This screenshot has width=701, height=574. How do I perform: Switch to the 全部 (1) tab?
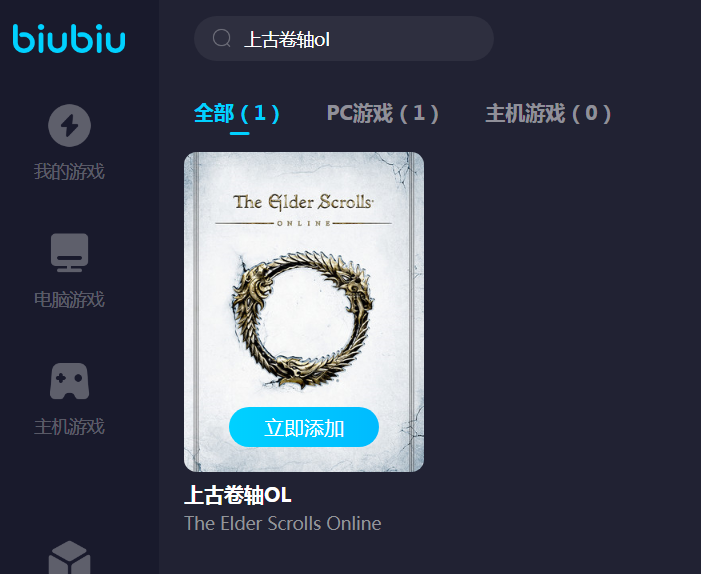coord(237,113)
